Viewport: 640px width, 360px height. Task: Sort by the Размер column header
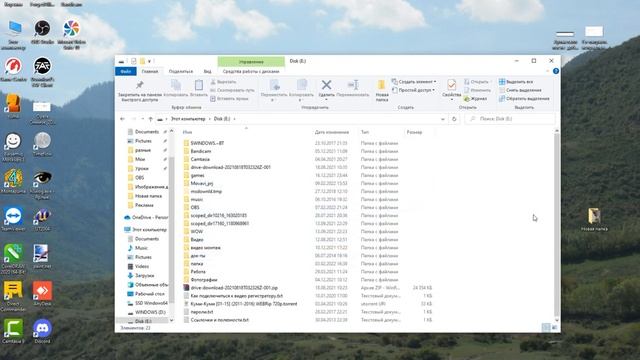[414, 132]
